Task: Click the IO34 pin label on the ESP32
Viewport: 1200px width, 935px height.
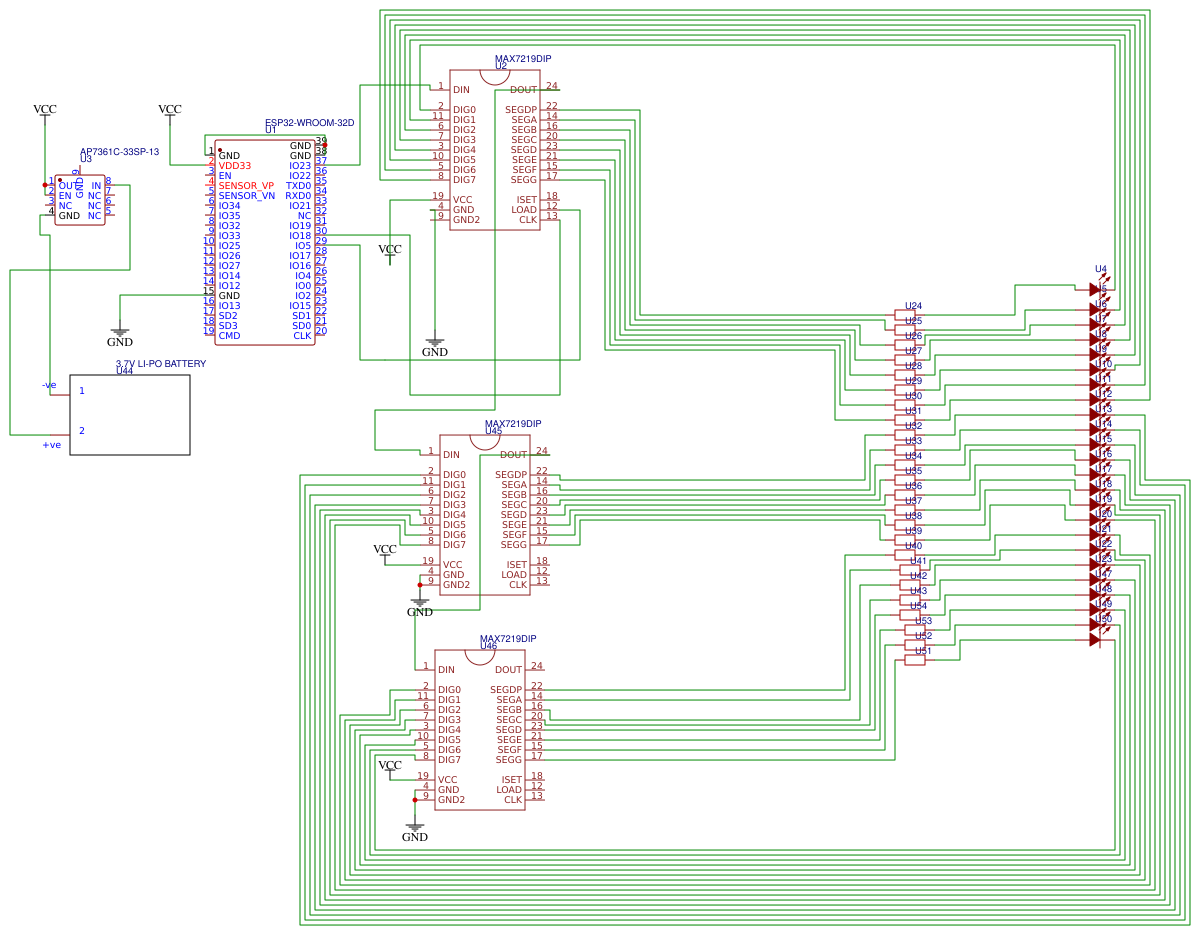Action: pyautogui.click(x=229, y=206)
